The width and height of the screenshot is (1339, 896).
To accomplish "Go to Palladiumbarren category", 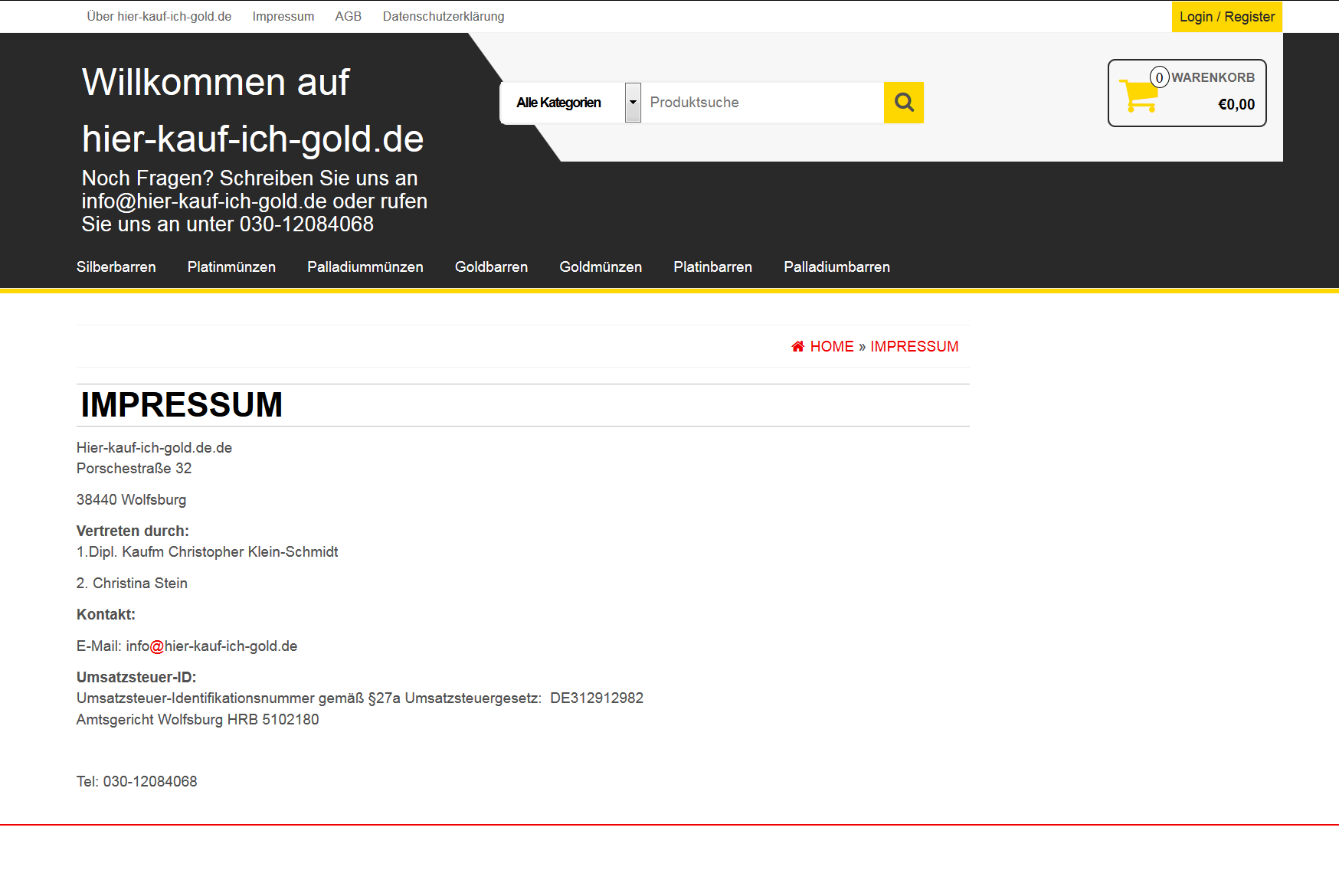I will coord(836,267).
